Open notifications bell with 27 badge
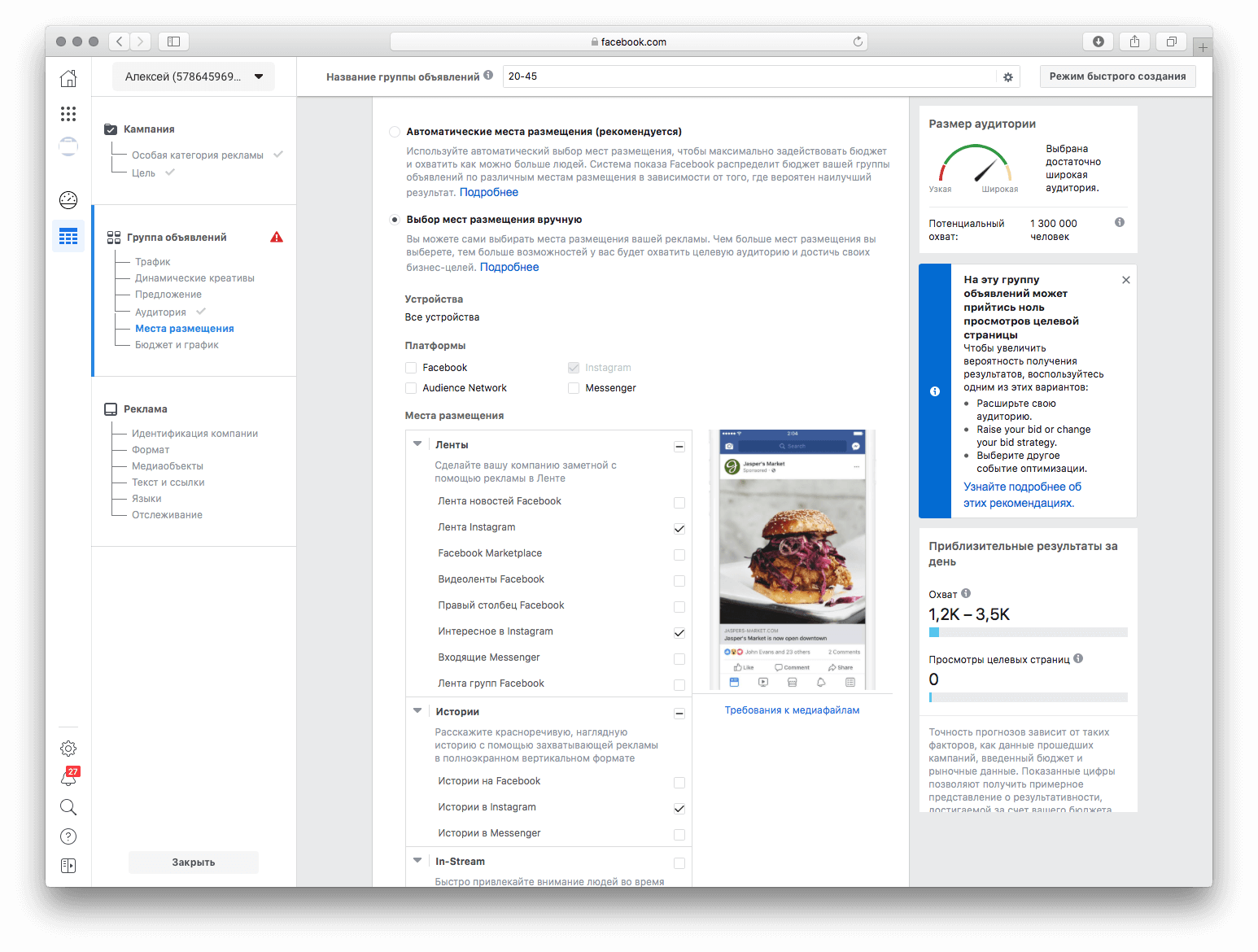The width and height of the screenshot is (1258, 952). (68, 777)
